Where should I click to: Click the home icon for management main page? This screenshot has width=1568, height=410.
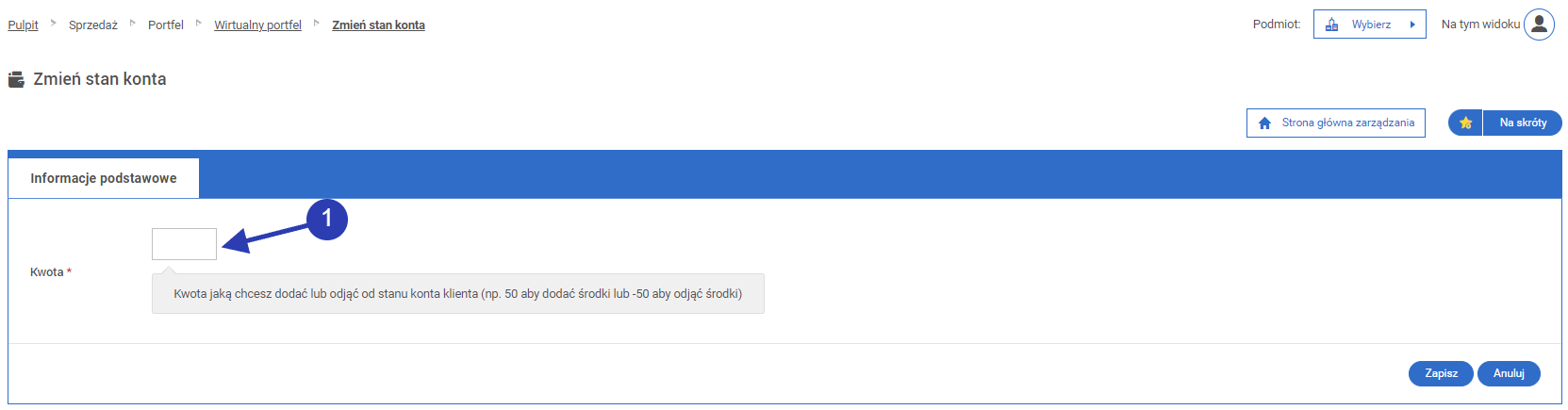point(1264,123)
